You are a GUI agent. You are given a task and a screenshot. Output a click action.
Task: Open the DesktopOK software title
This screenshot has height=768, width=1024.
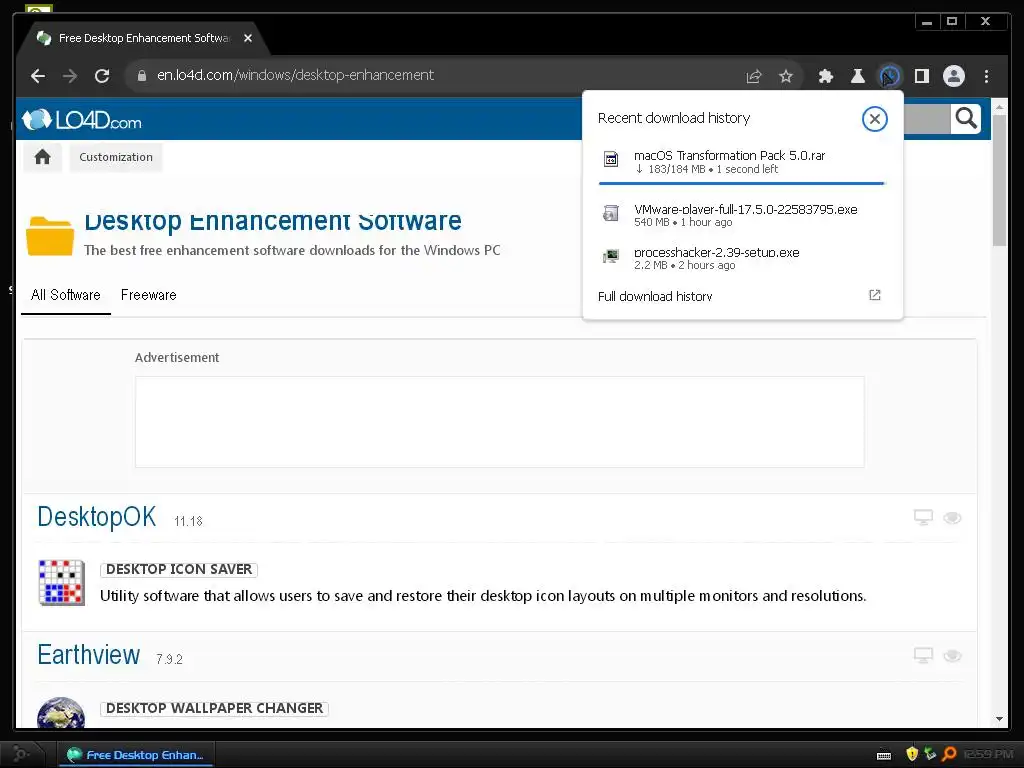tap(97, 517)
